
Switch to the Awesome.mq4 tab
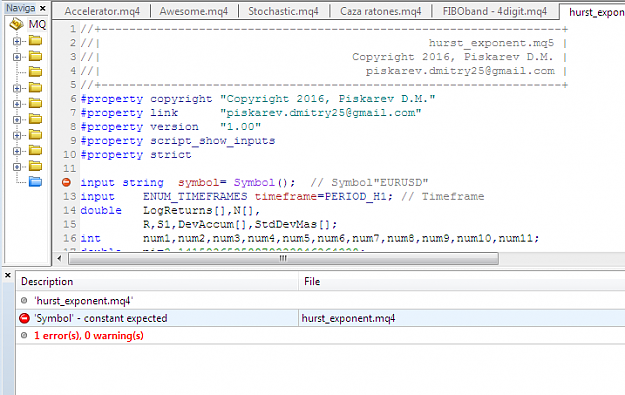(194, 11)
